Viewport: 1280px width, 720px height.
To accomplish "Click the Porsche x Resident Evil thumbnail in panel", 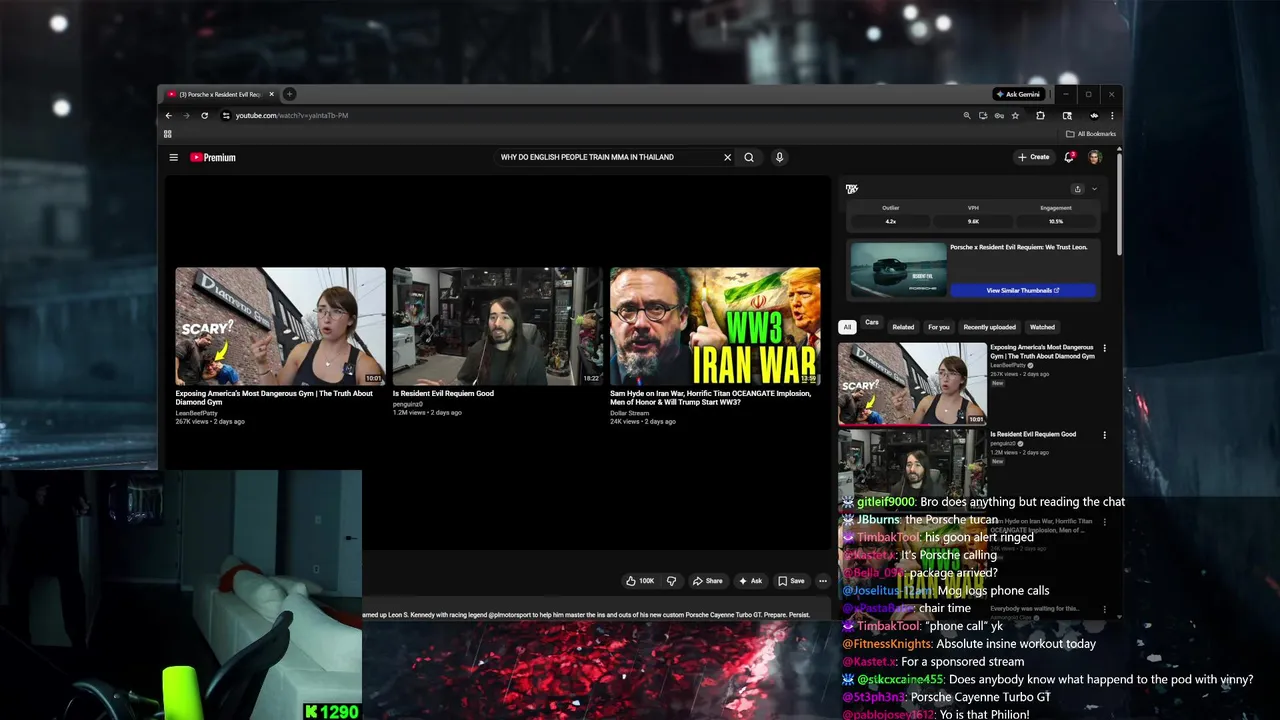I will 898,269.
